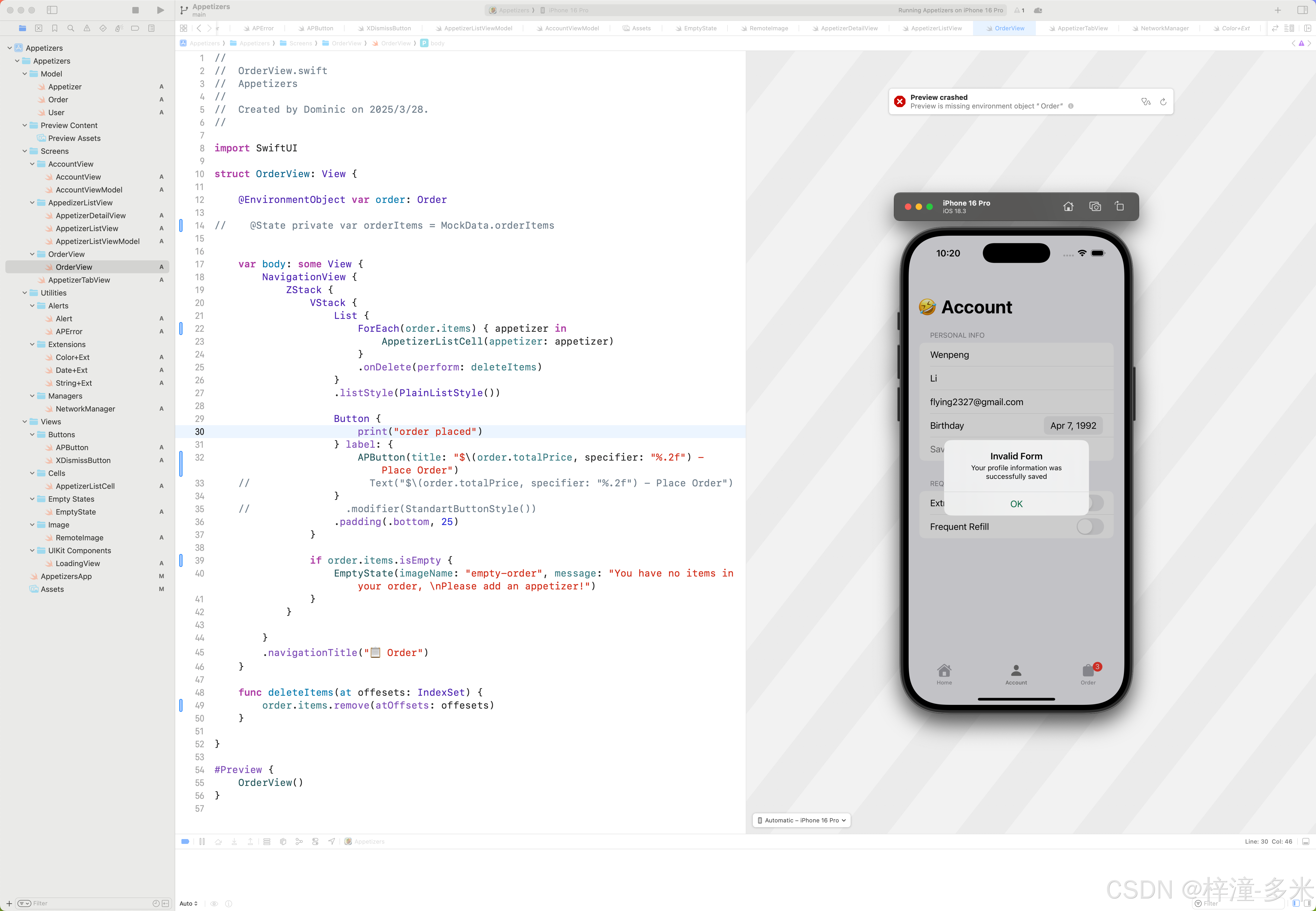Stop the running app with stop button
This screenshot has width=1316, height=911.
pos(135,10)
